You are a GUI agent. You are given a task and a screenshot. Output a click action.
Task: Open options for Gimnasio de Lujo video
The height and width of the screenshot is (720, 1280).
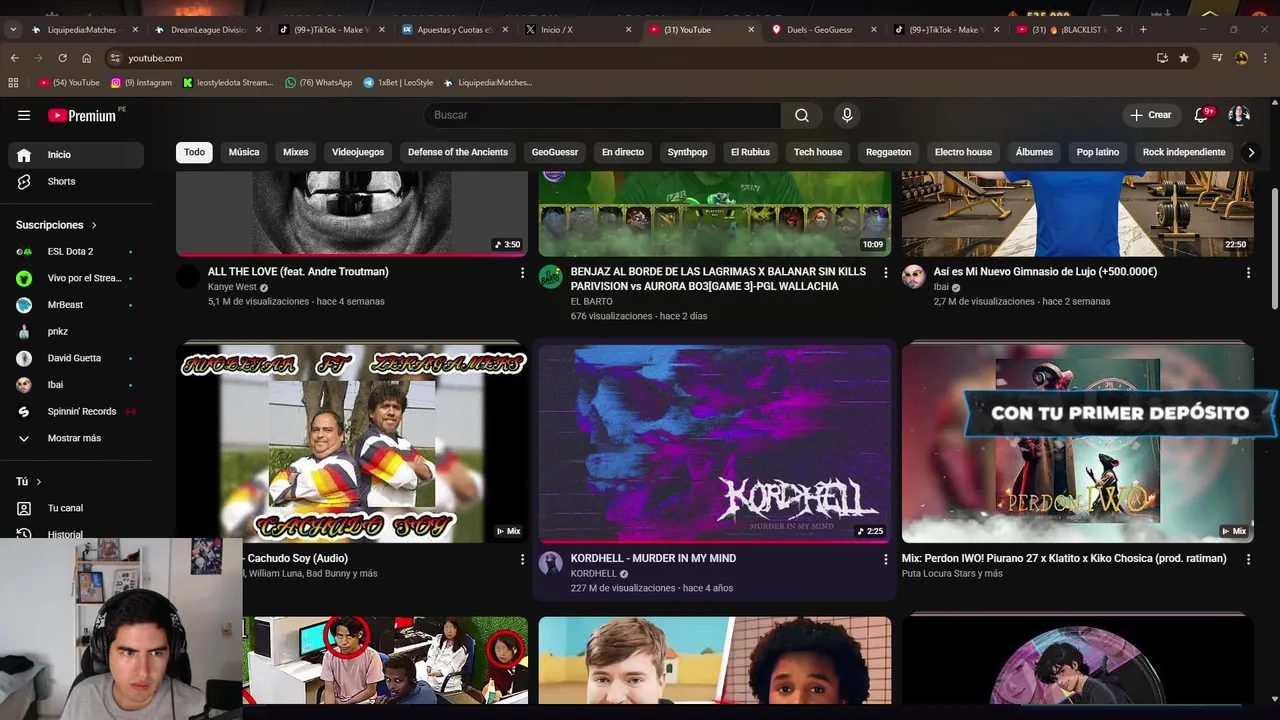click(x=1247, y=272)
